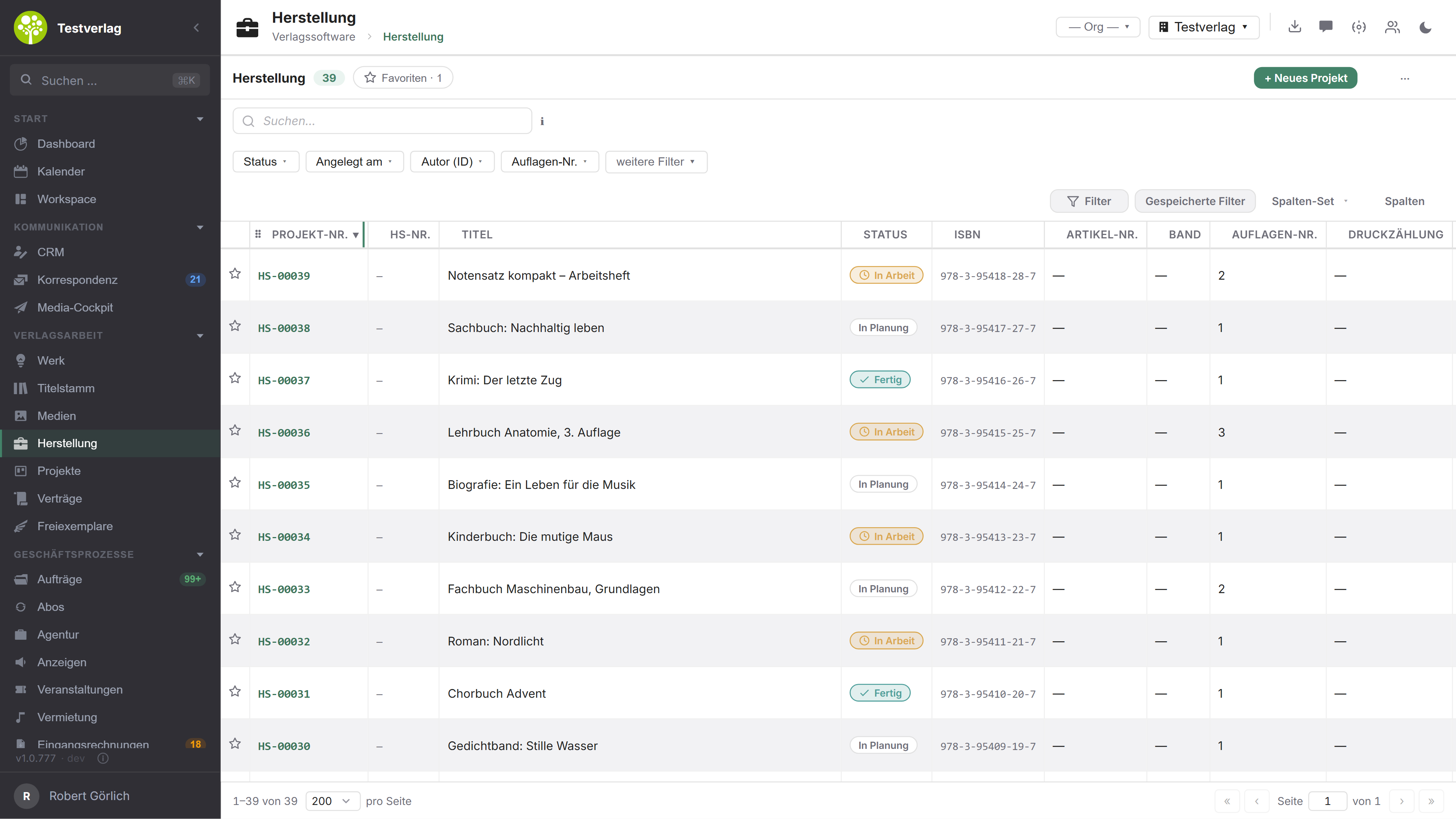Create a new project with Neues Projekt
1456x819 pixels.
click(x=1305, y=78)
